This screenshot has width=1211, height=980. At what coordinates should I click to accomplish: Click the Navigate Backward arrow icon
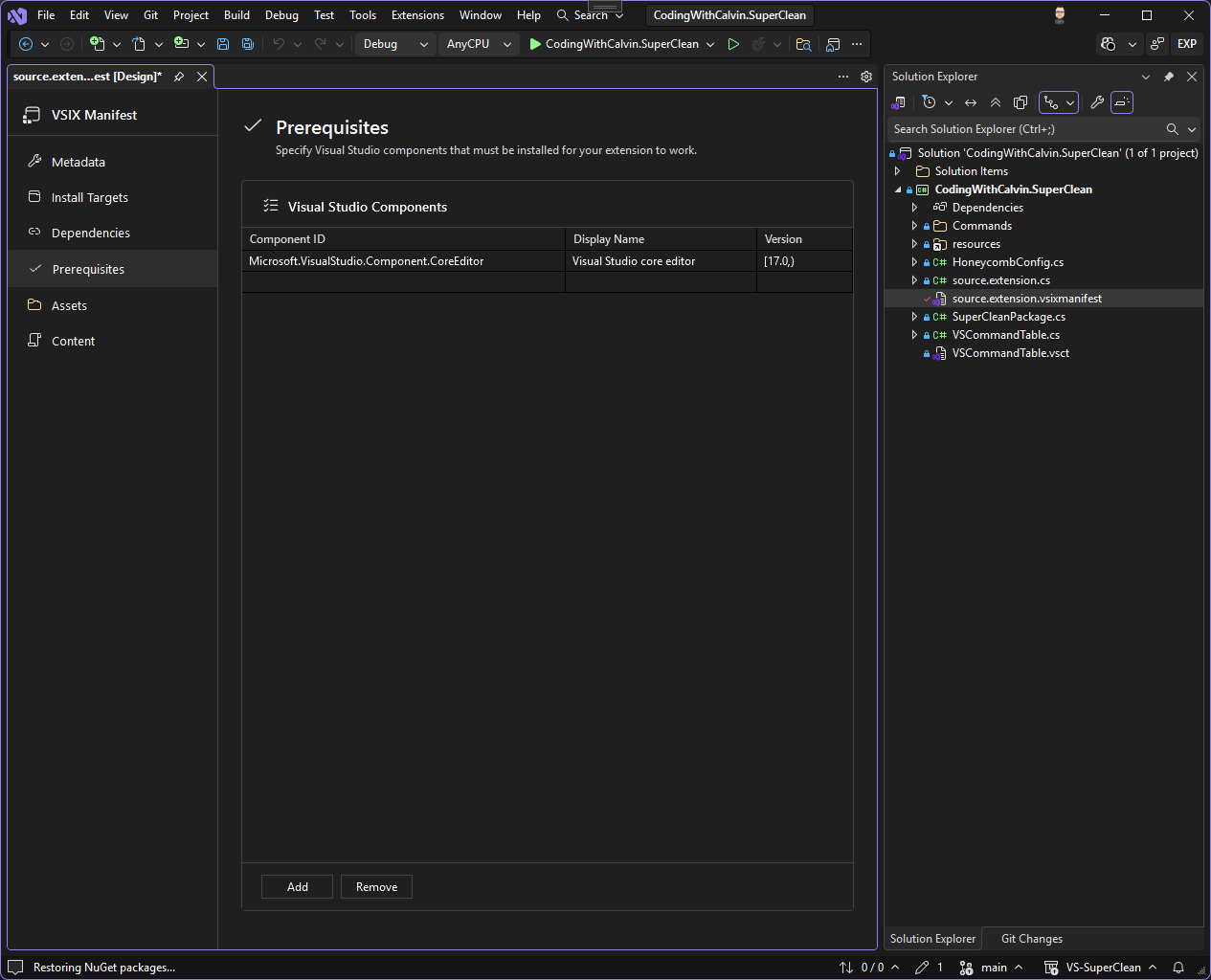point(26,44)
